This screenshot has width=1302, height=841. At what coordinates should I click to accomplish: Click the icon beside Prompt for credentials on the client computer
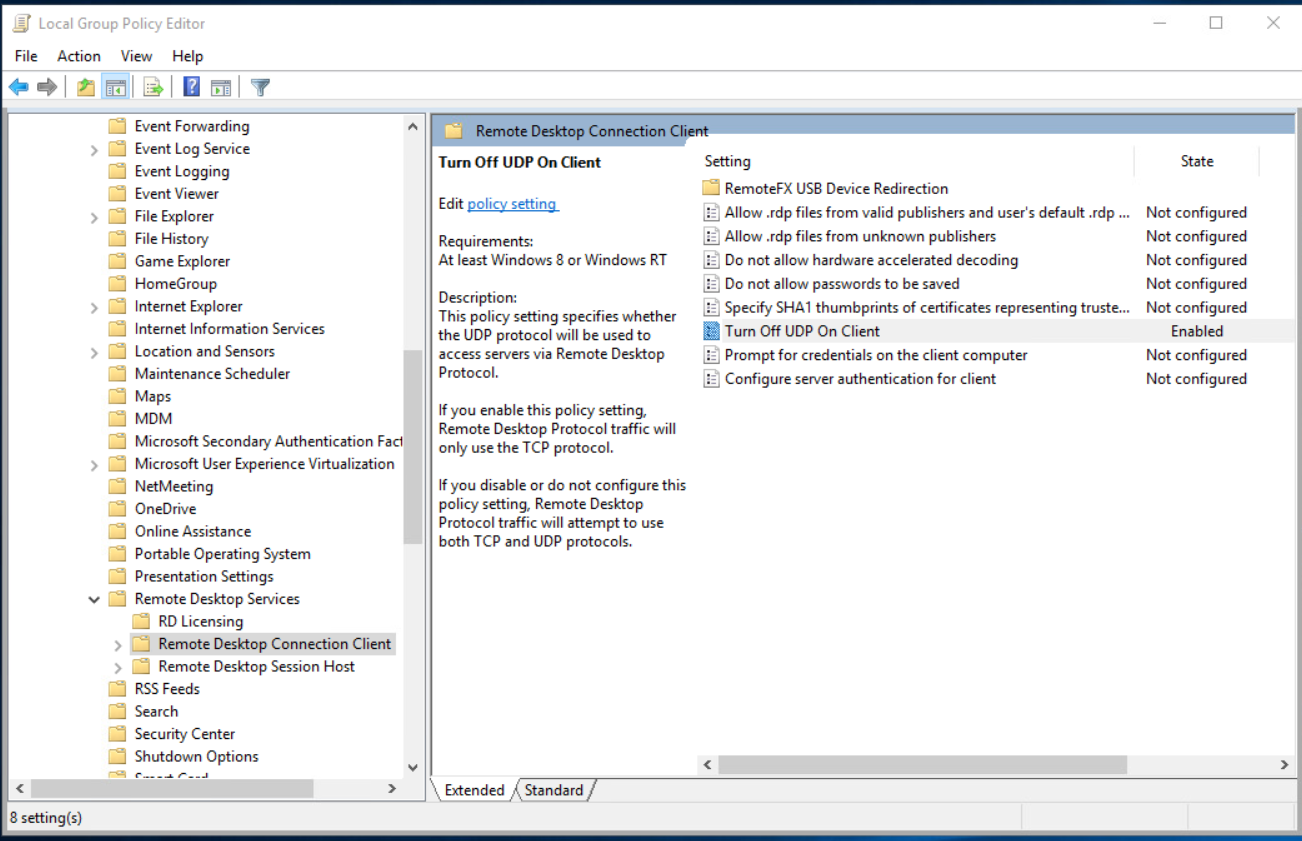click(x=711, y=355)
